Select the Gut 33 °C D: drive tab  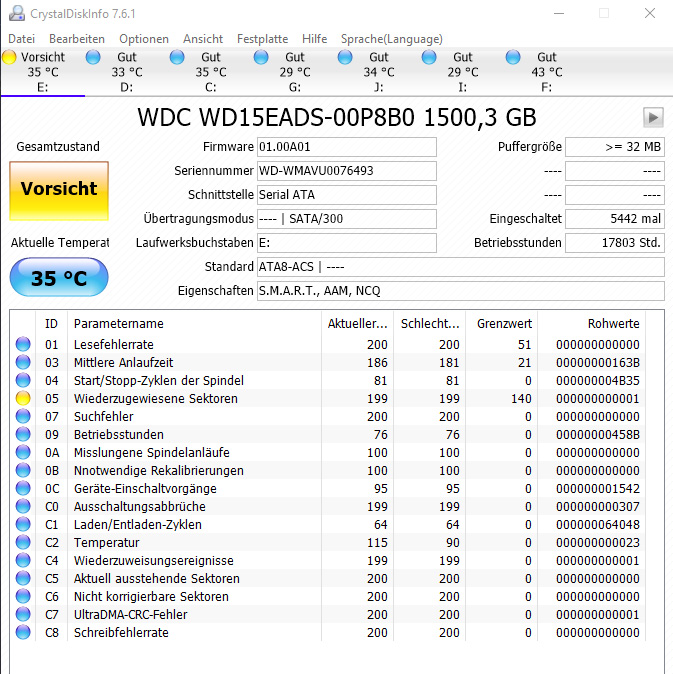(126, 72)
